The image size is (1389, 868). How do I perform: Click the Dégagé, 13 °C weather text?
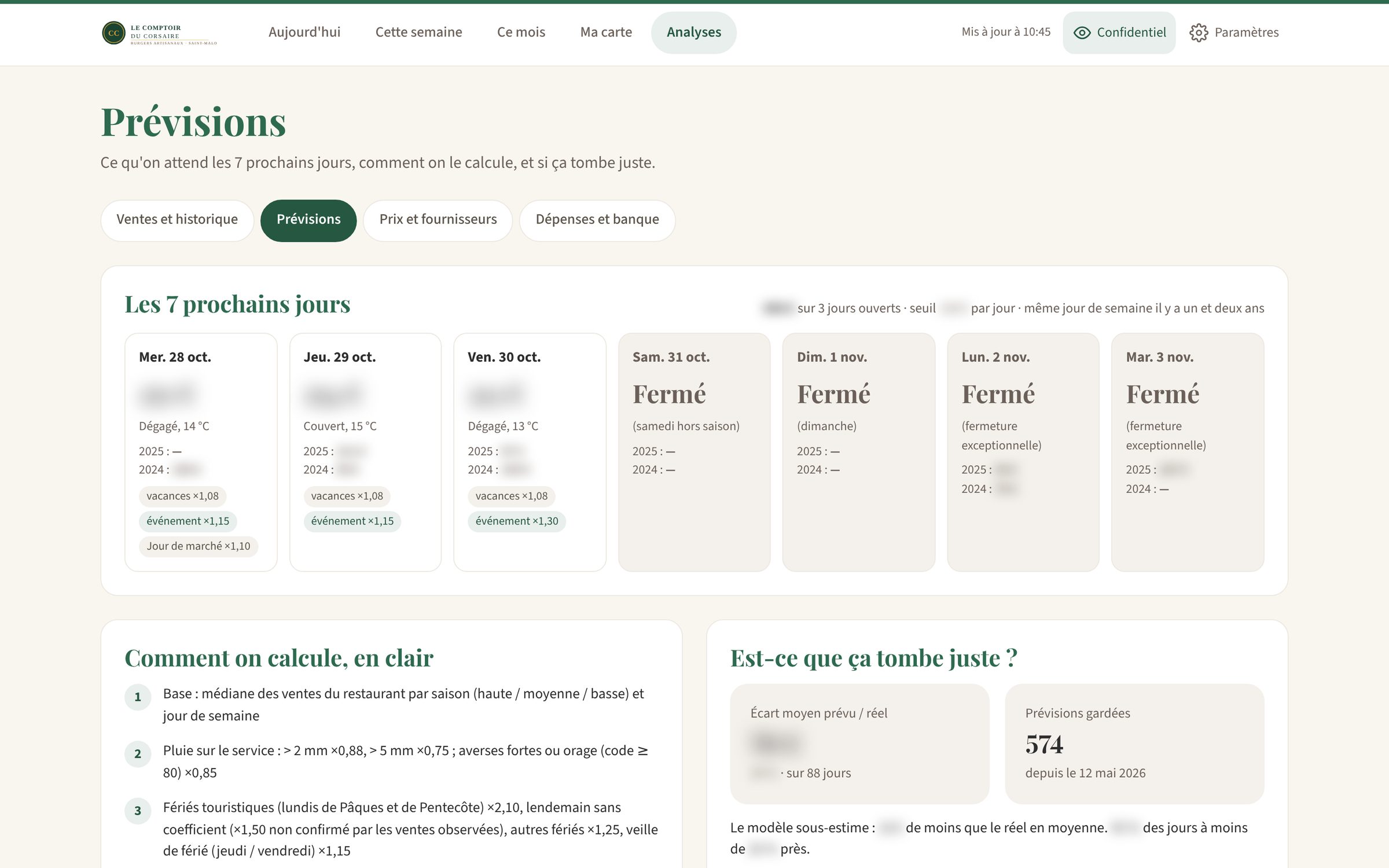(x=503, y=426)
